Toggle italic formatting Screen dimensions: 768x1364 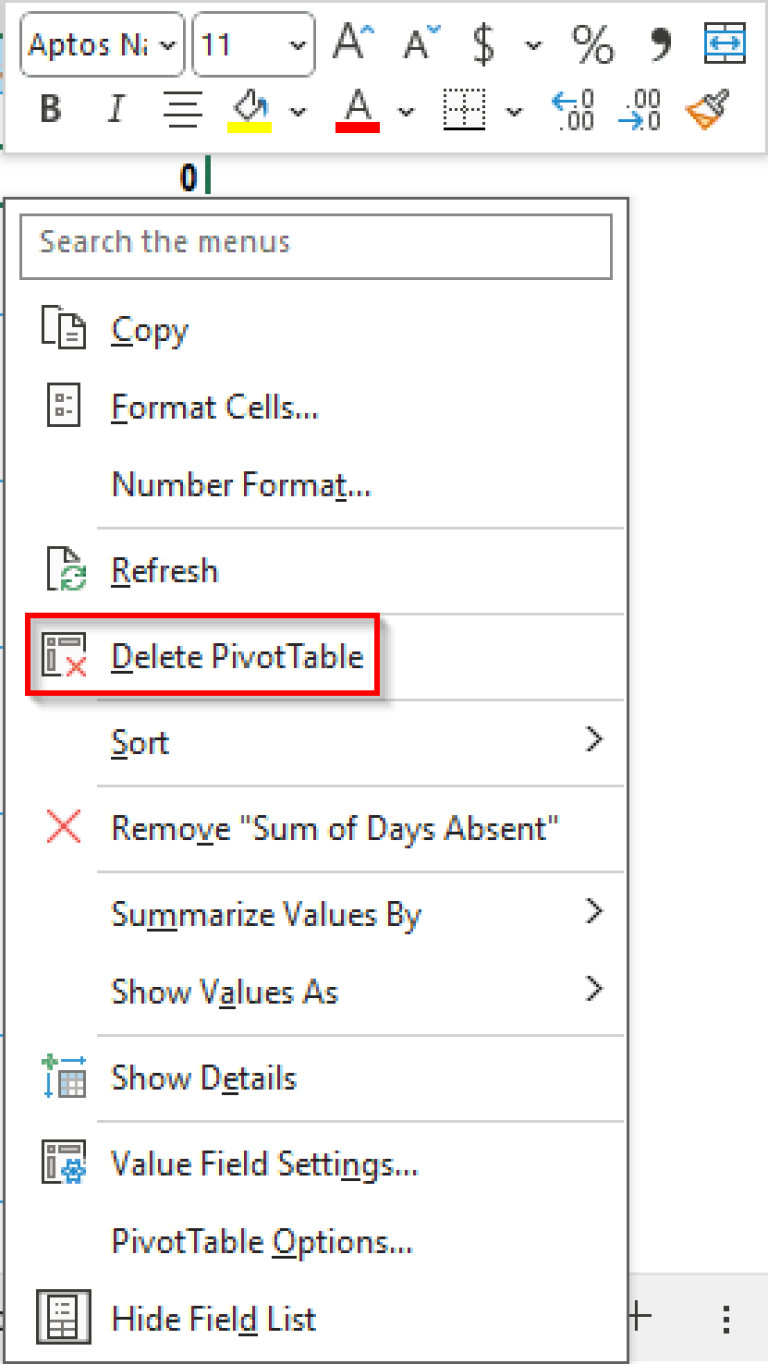click(115, 108)
